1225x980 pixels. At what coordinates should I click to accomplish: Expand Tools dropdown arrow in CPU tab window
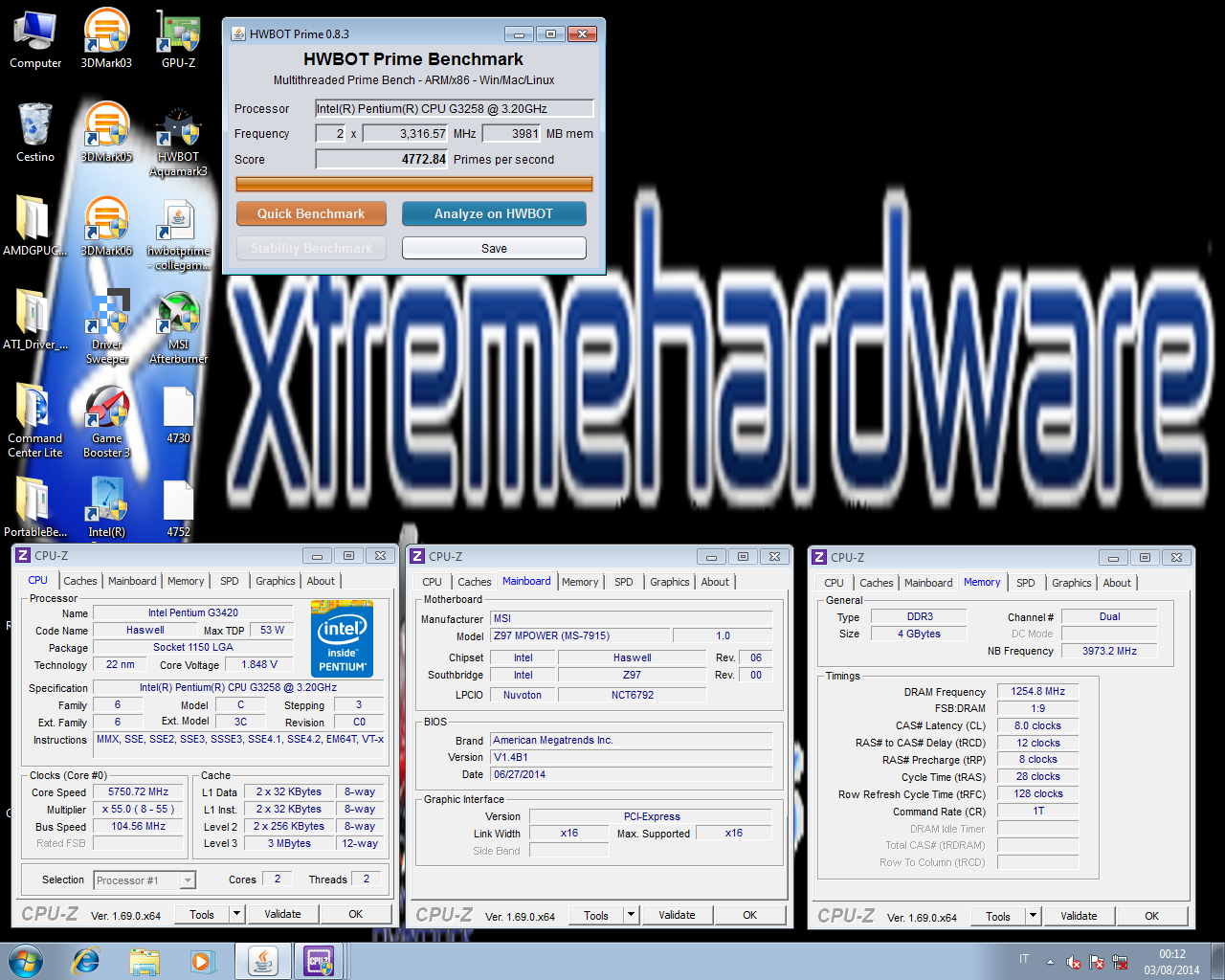click(236, 914)
